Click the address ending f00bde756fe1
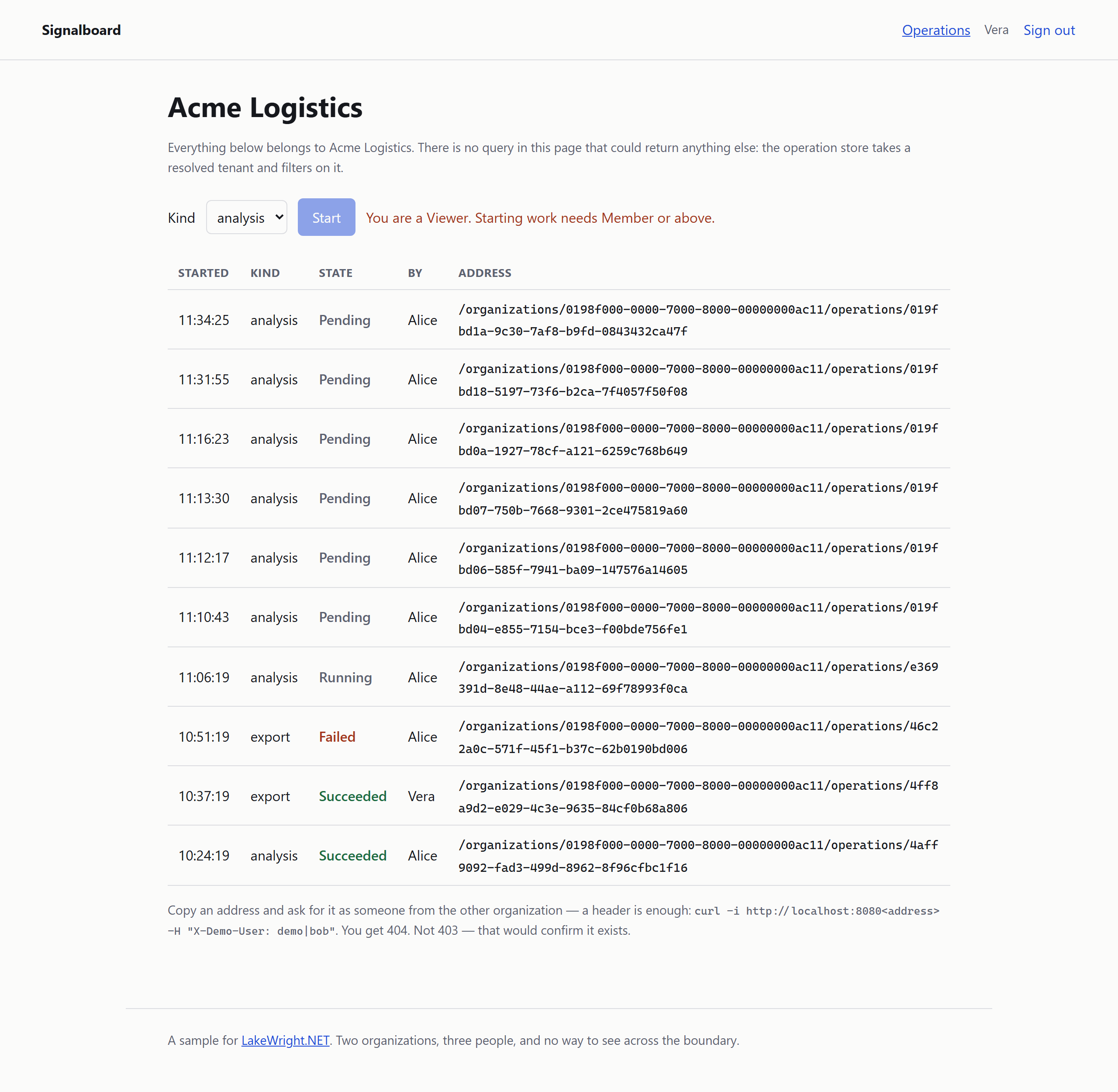The height and width of the screenshot is (1092, 1118). 698,618
